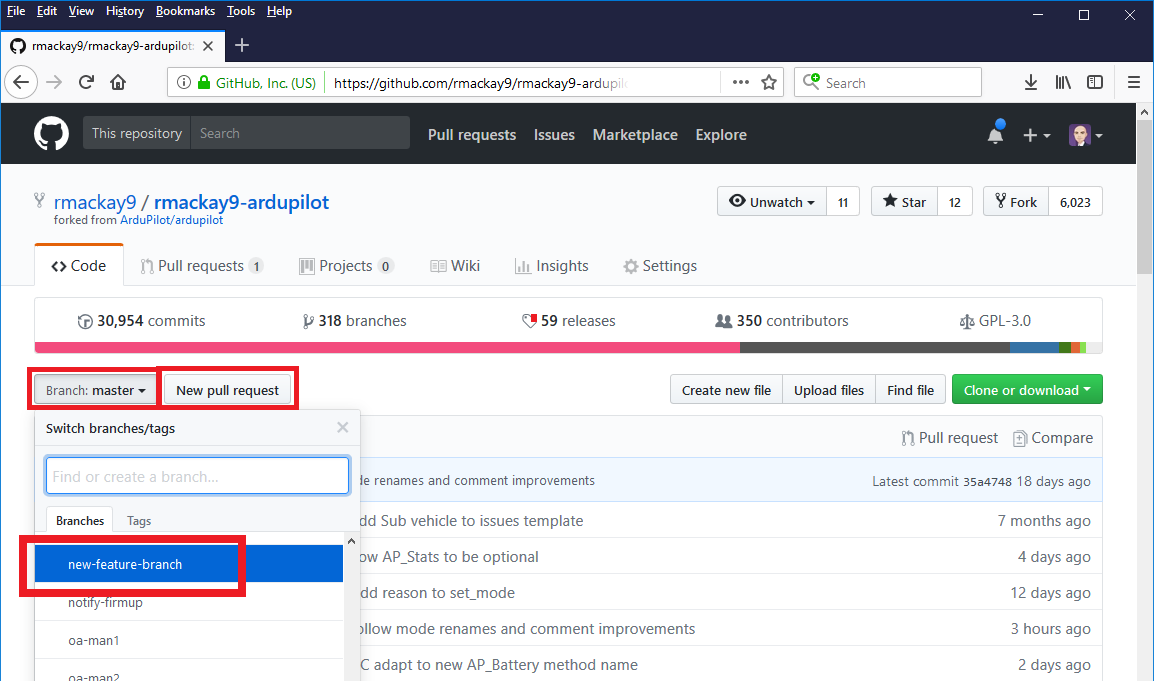Open the Firefox hamburger menu
1158x681 pixels.
pyautogui.click(x=1133, y=83)
